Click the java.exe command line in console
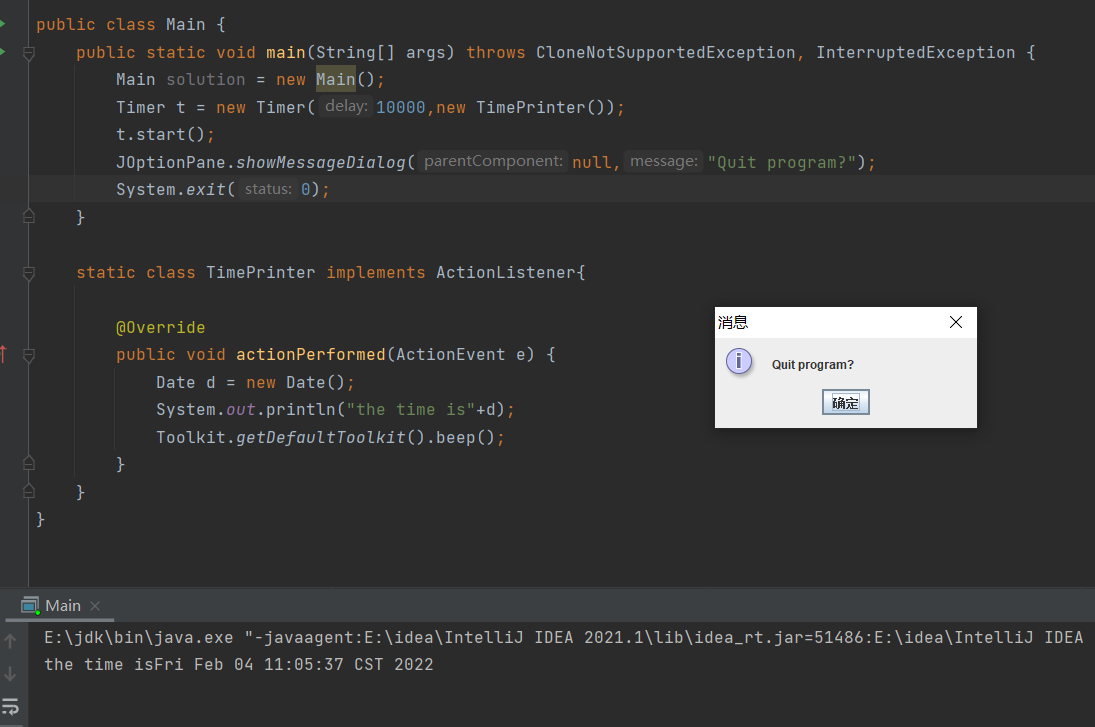Screen dimensions: 1095x727 563,637
